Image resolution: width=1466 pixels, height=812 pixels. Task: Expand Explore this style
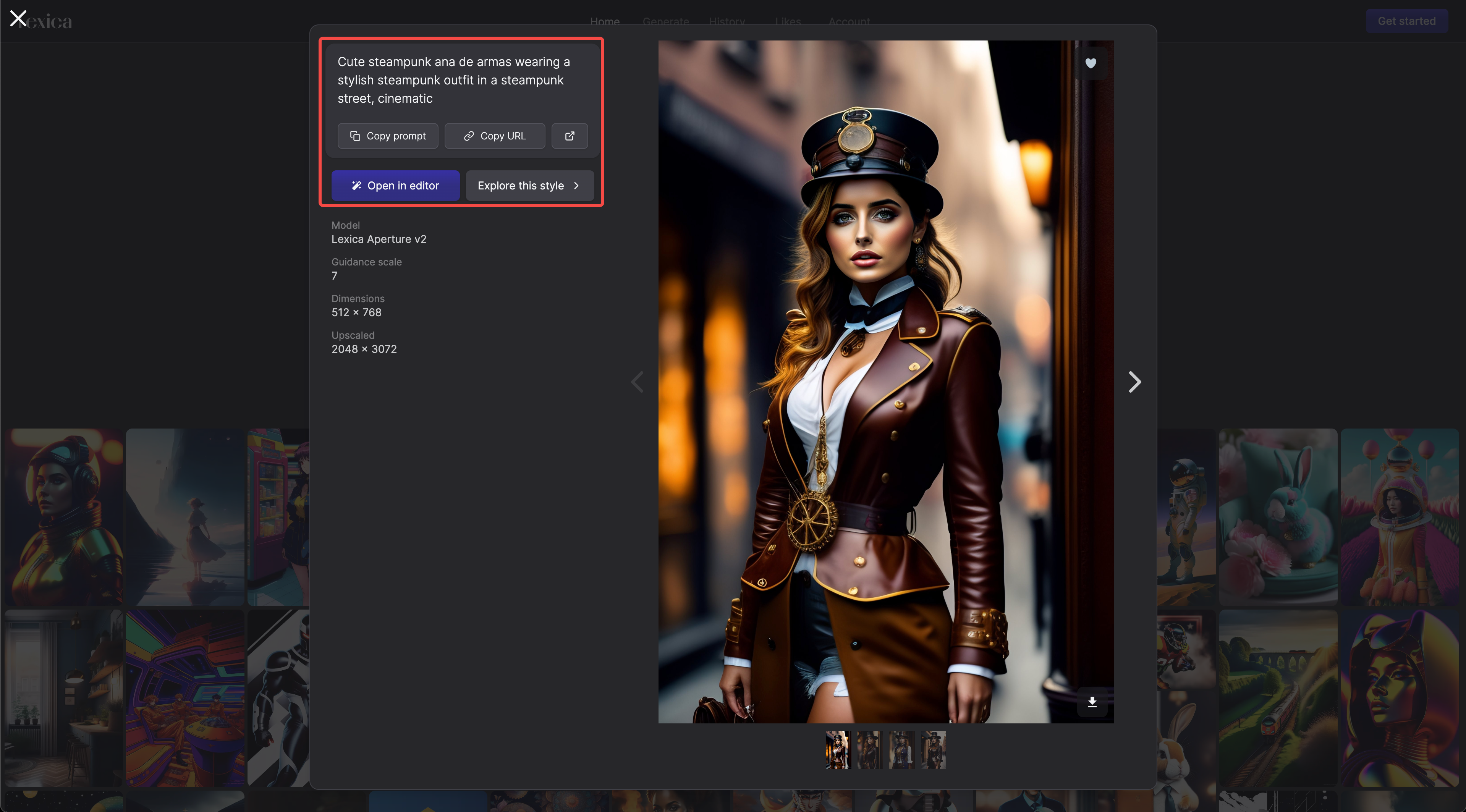(x=529, y=186)
